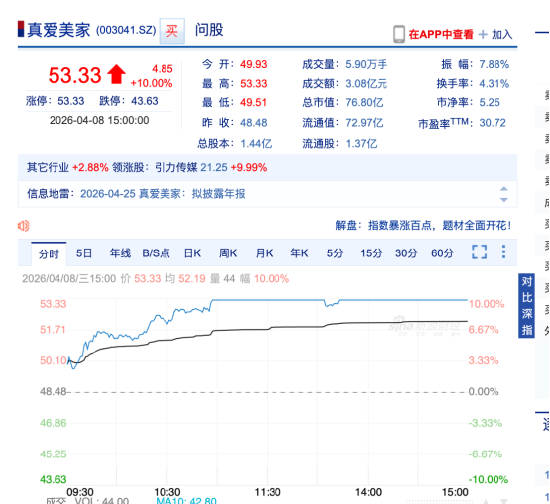Click the red up arrow beside price
This screenshot has width=550, height=504.
pyautogui.click(x=116, y=74)
